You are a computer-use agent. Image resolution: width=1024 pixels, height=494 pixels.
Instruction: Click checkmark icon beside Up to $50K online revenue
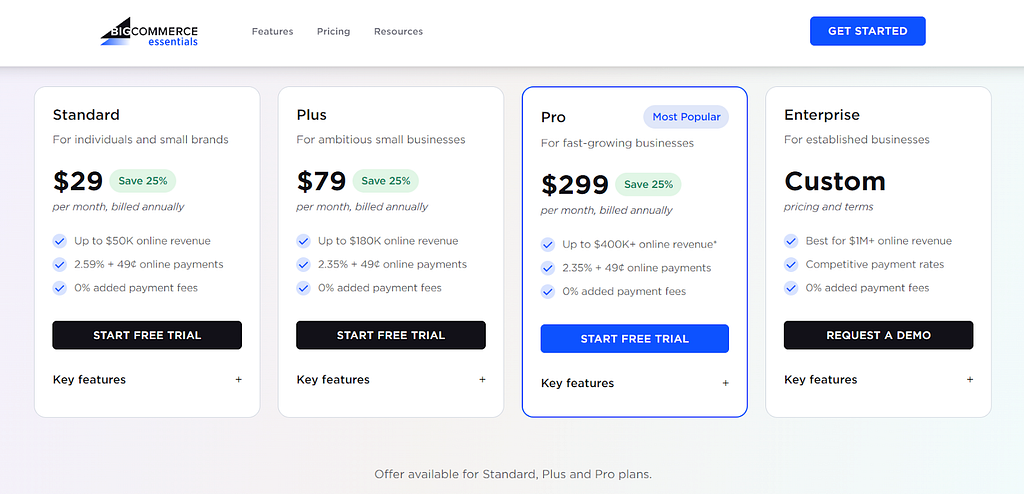coord(59,241)
